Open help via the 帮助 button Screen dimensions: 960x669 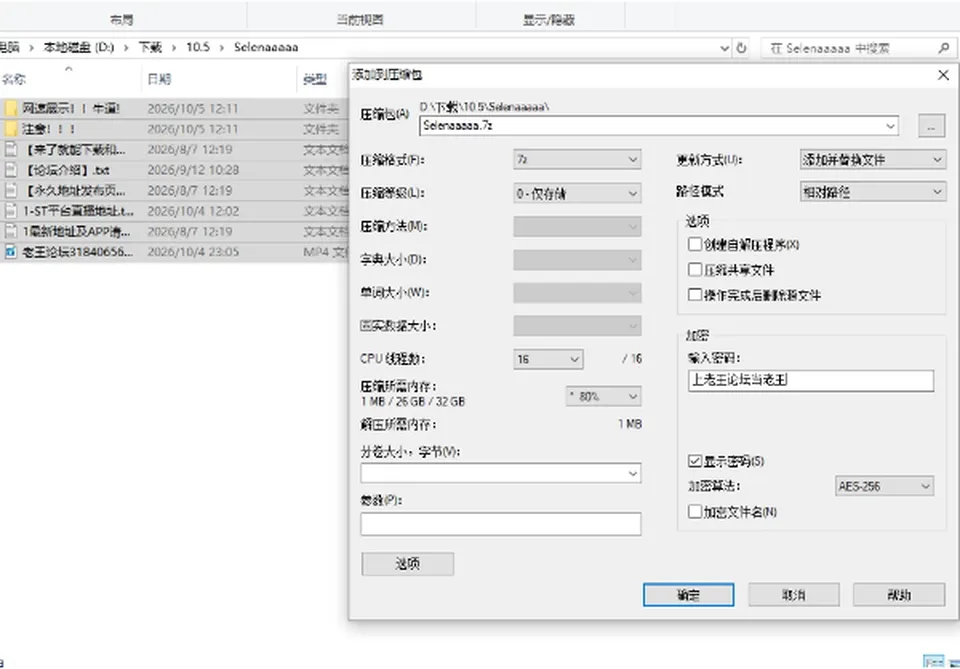pos(899,594)
